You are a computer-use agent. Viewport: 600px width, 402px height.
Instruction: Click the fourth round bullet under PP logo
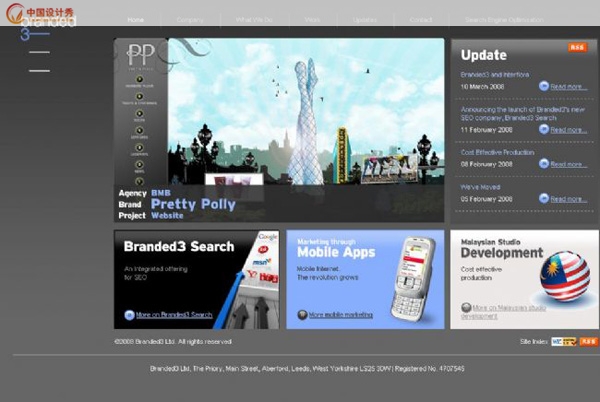click(139, 130)
